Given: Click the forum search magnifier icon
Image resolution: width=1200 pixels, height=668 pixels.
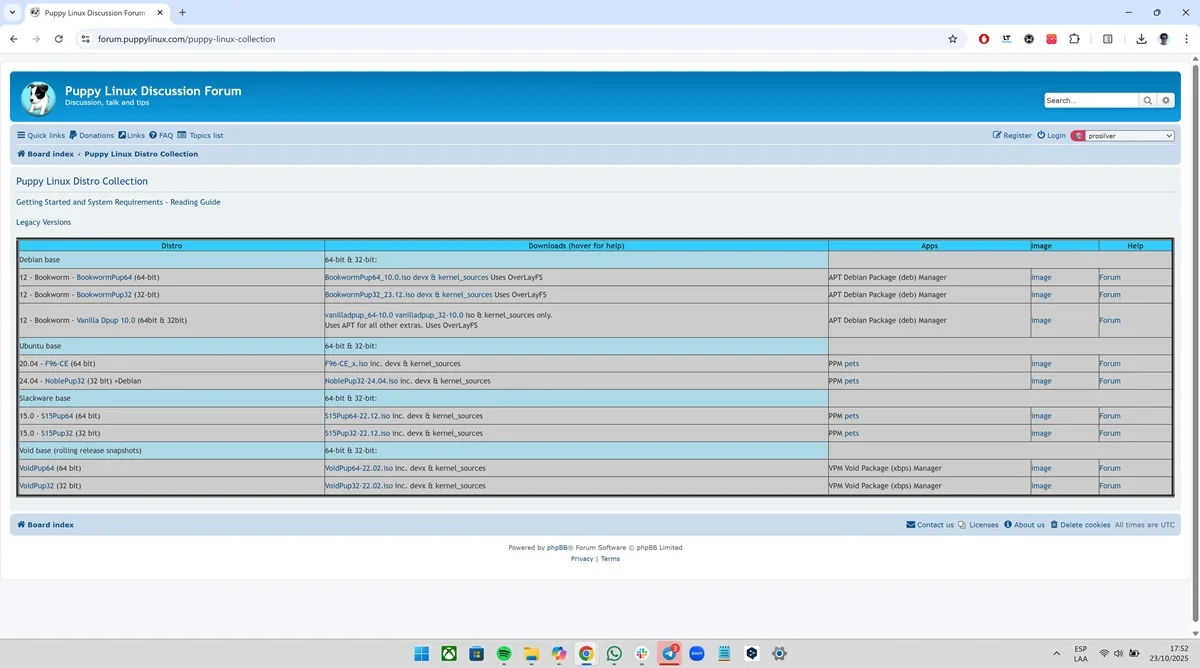Looking at the screenshot, I should (x=1147, y=100).
